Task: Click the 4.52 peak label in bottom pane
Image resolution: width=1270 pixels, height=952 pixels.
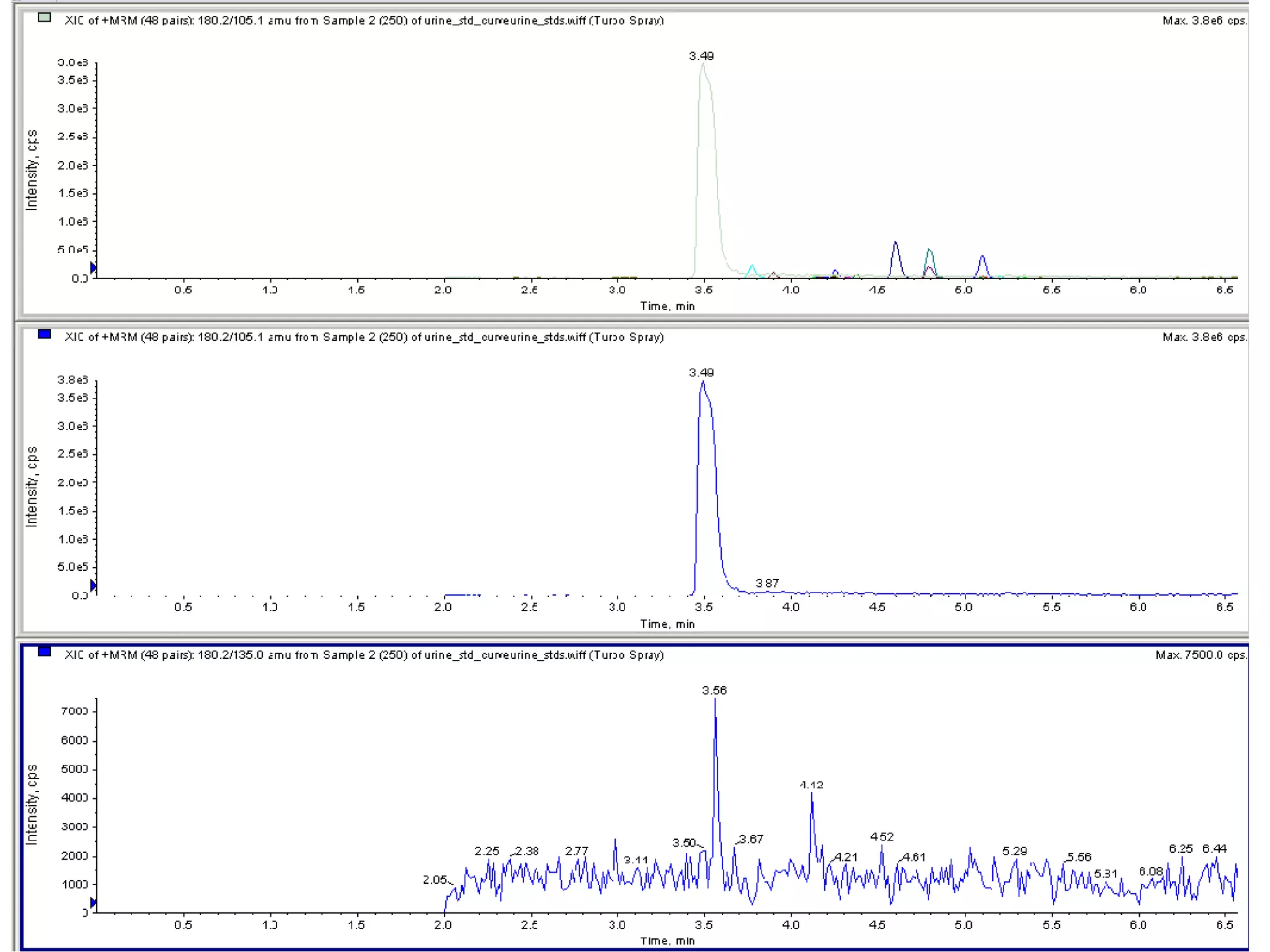Action: pyautogui.click(x=882, y=837)
